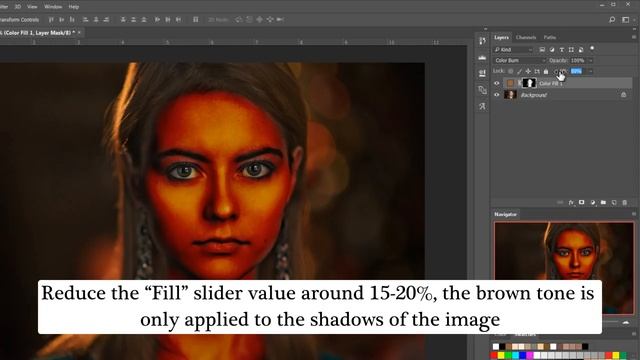Create a new layer
This screenshot has height=360, width=640.
[x=614, y=202]
